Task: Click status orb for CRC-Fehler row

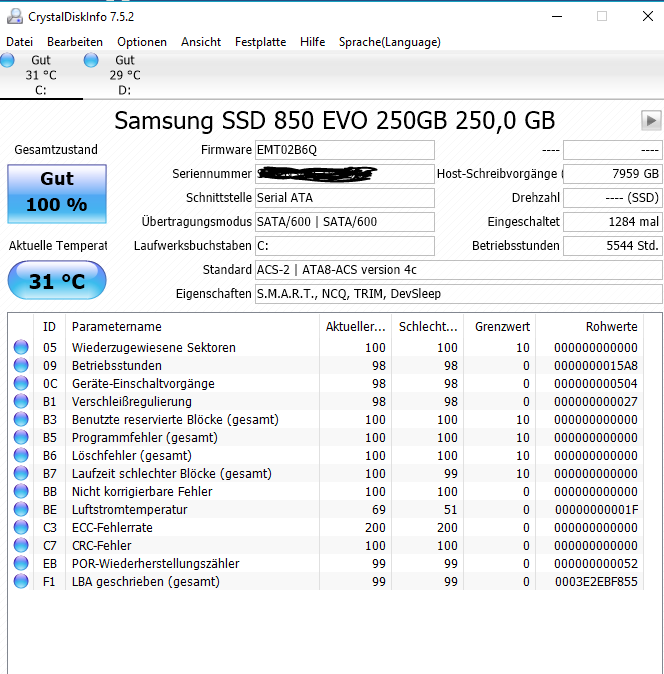Action: pos(21,545)
